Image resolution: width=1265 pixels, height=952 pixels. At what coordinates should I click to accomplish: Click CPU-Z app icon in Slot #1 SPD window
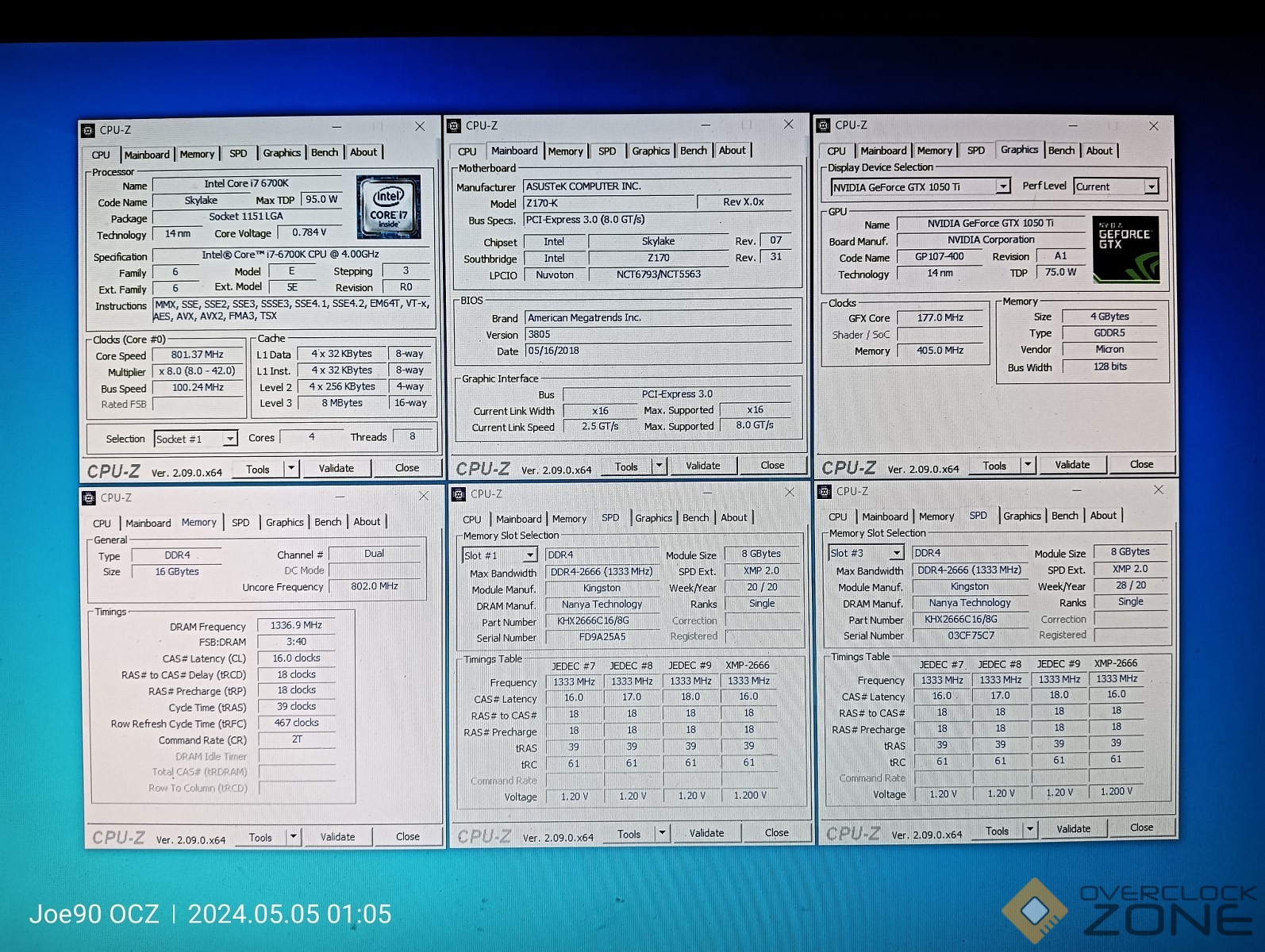[x=458, y=493]
